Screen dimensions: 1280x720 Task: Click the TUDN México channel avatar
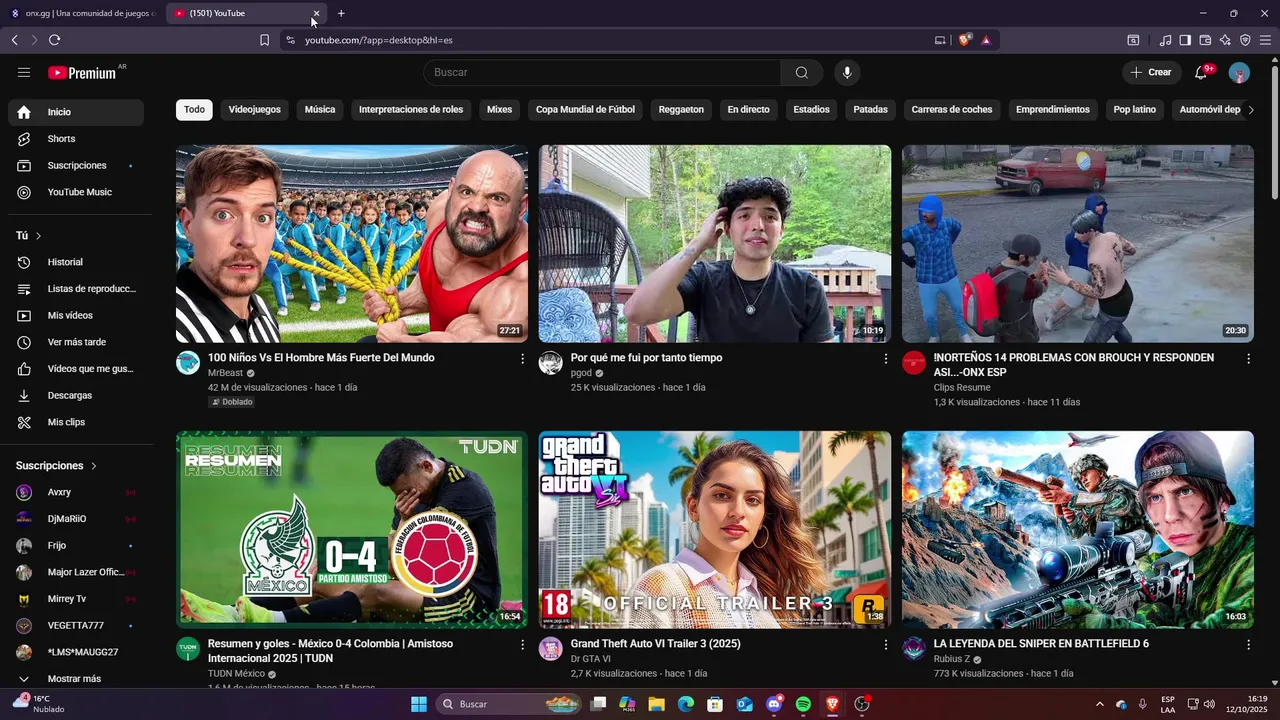pos(188,649)
